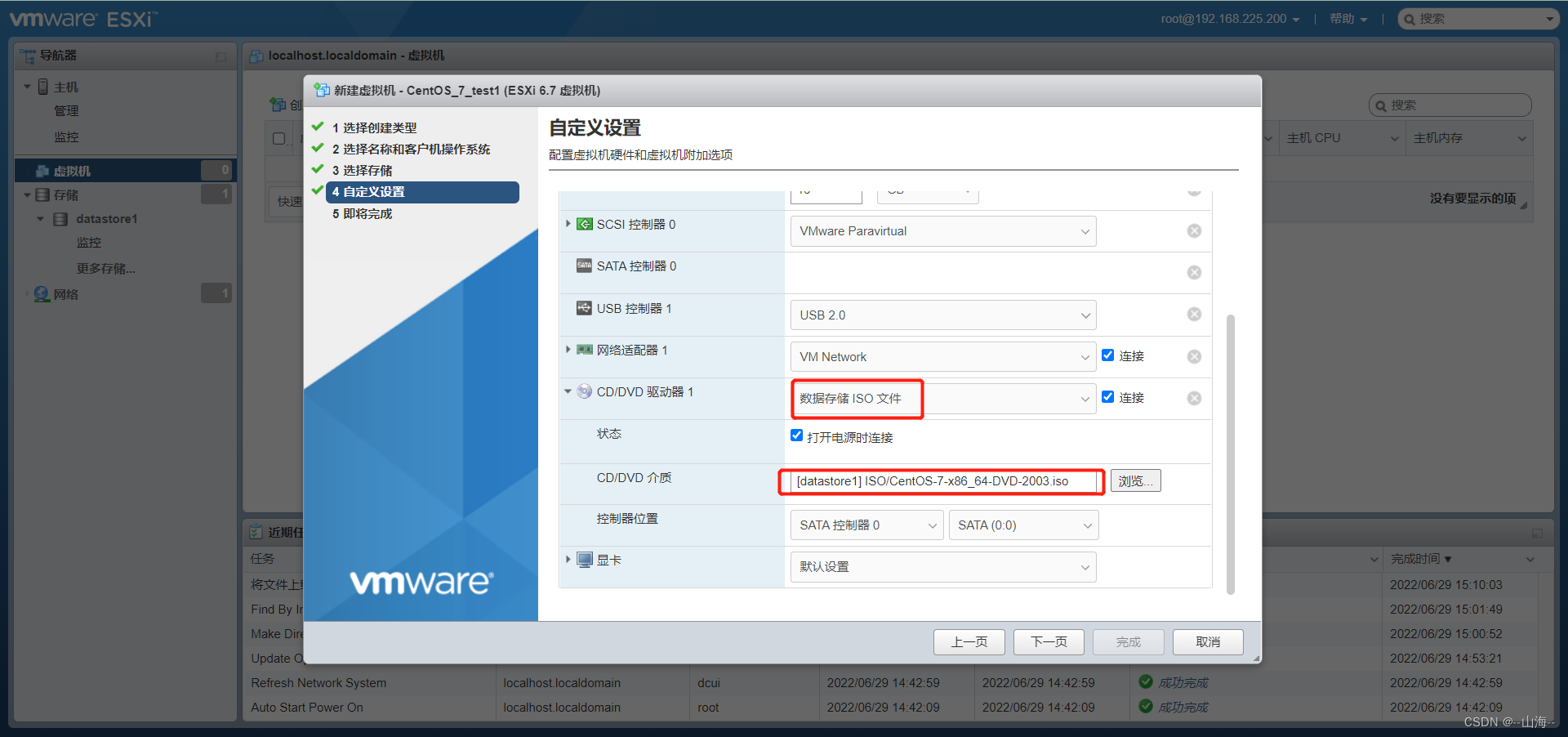The image size is (1568, 737).
Task: Sort by 完成时间 column header
Action: 1462,559
